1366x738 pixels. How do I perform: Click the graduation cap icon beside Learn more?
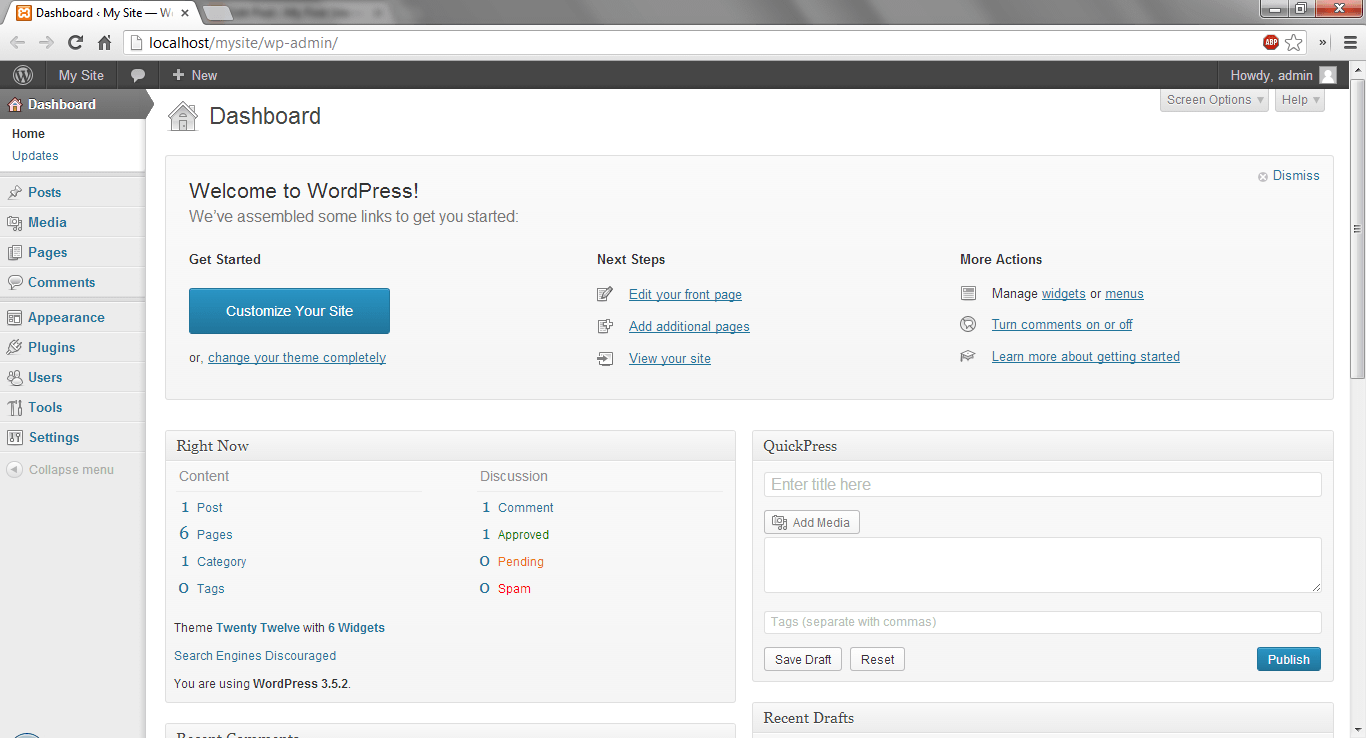click(x=968, y=356)
